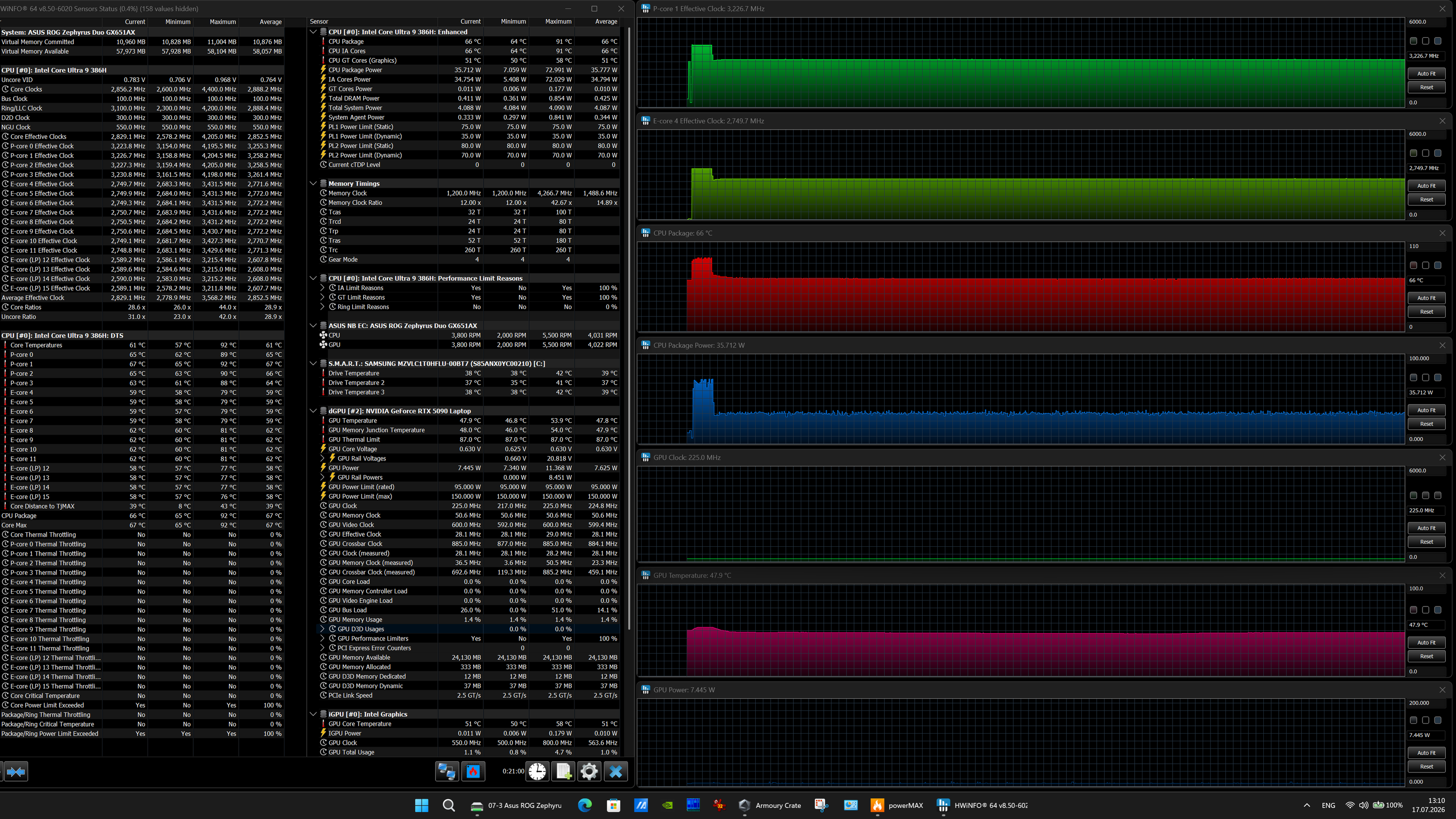Click the 110 maximum field in CPU Package graph
The image size is (1456, 819).
pyautogui.click(x=1426, y=246)
